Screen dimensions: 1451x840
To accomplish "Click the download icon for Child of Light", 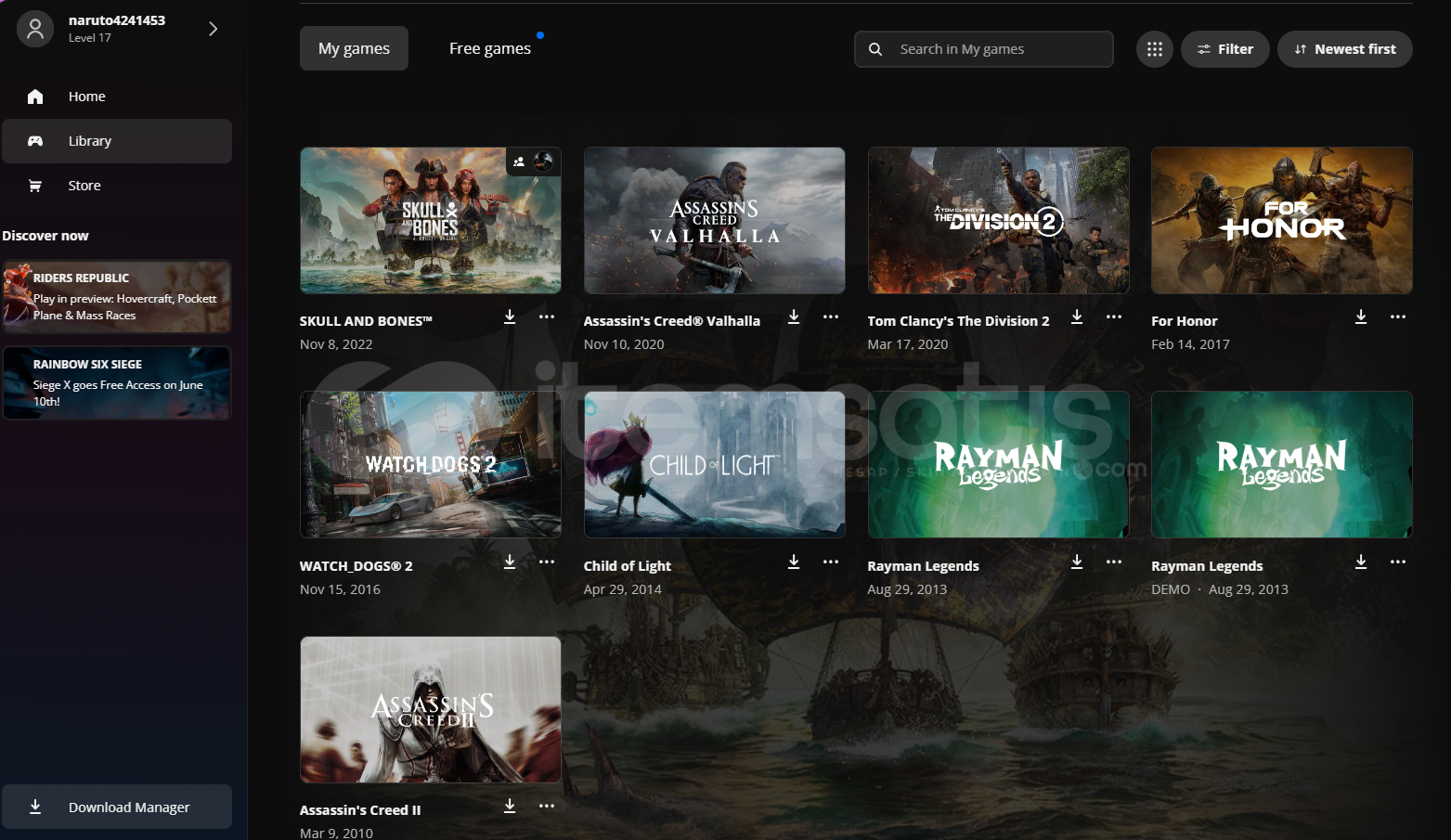I will (794, 562).
